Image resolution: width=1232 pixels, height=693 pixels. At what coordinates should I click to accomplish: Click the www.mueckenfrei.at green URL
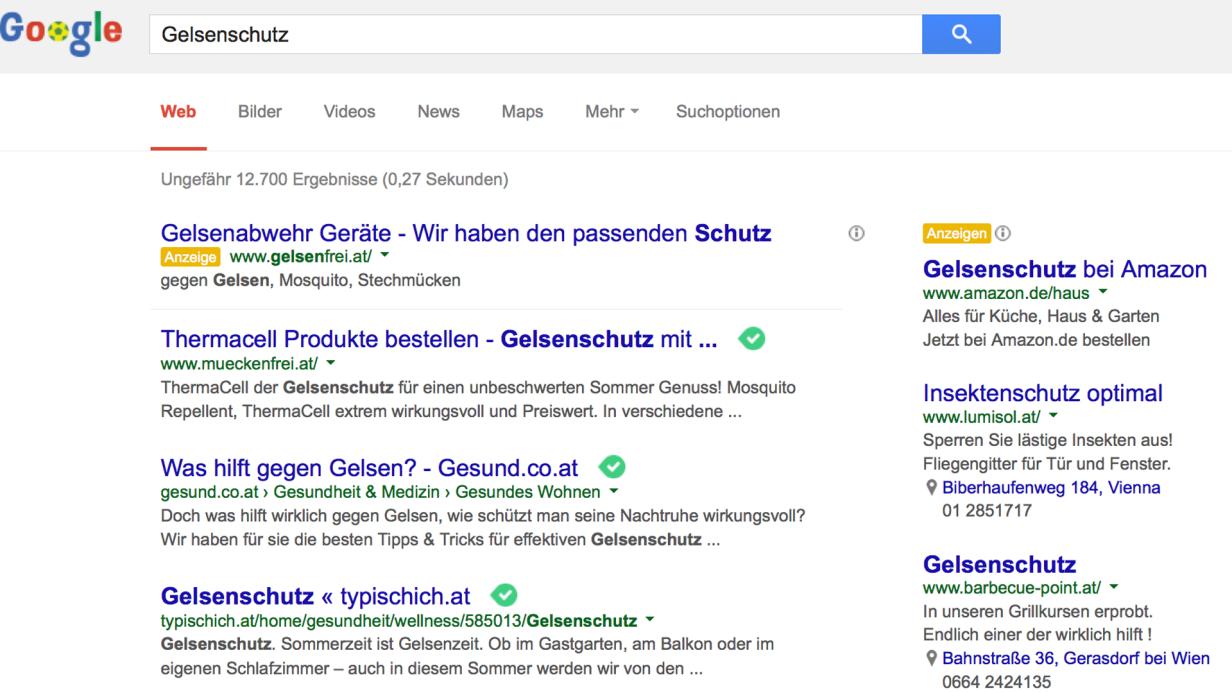[x=239, y=364]
